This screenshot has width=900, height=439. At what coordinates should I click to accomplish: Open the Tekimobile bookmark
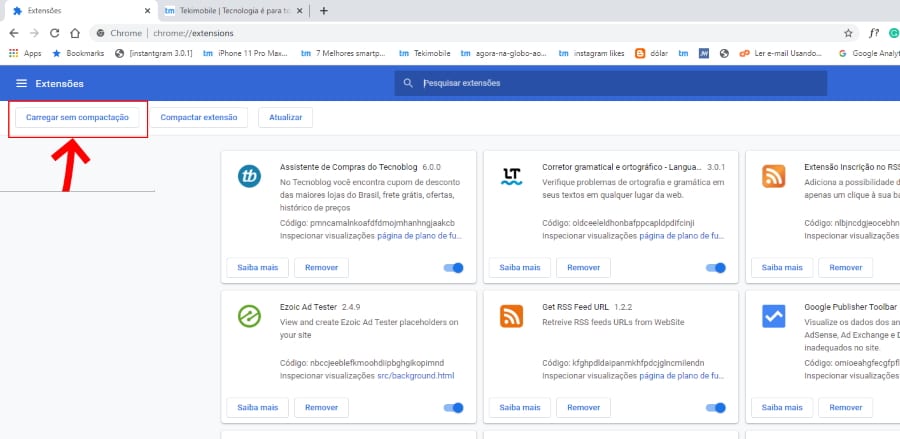click(425, 53)
